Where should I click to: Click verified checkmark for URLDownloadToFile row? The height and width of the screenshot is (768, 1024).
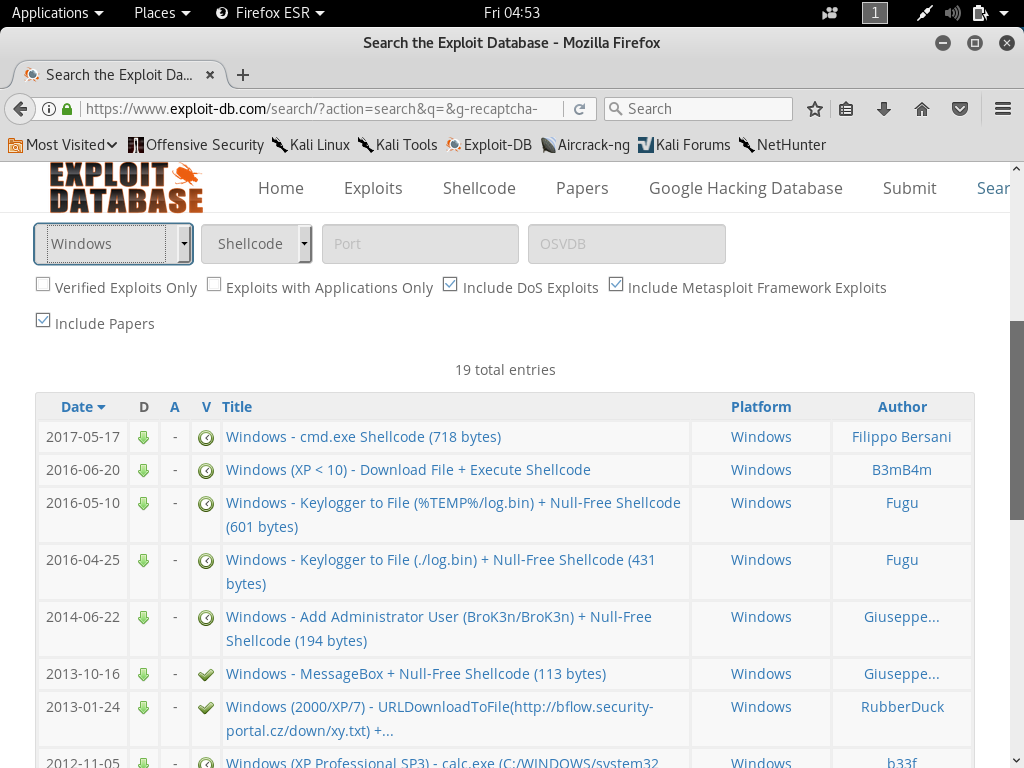pos(206,708)
